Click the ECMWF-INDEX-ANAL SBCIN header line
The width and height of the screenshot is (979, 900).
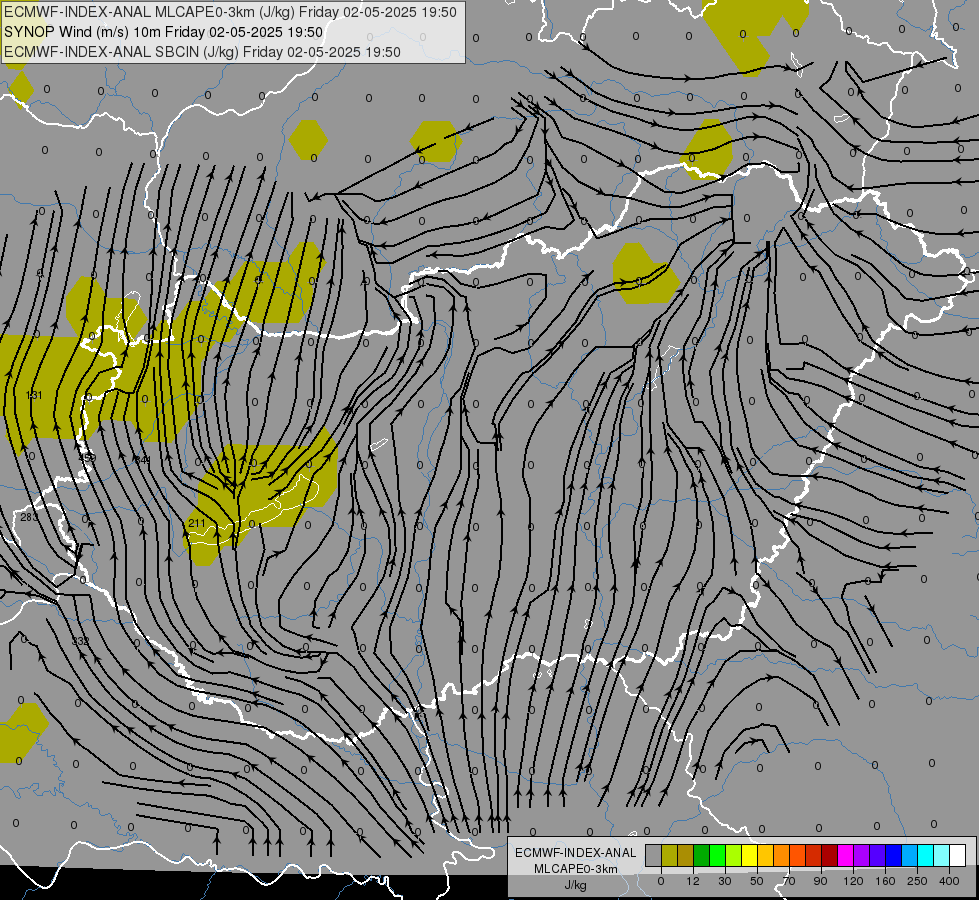click(202, 52)
